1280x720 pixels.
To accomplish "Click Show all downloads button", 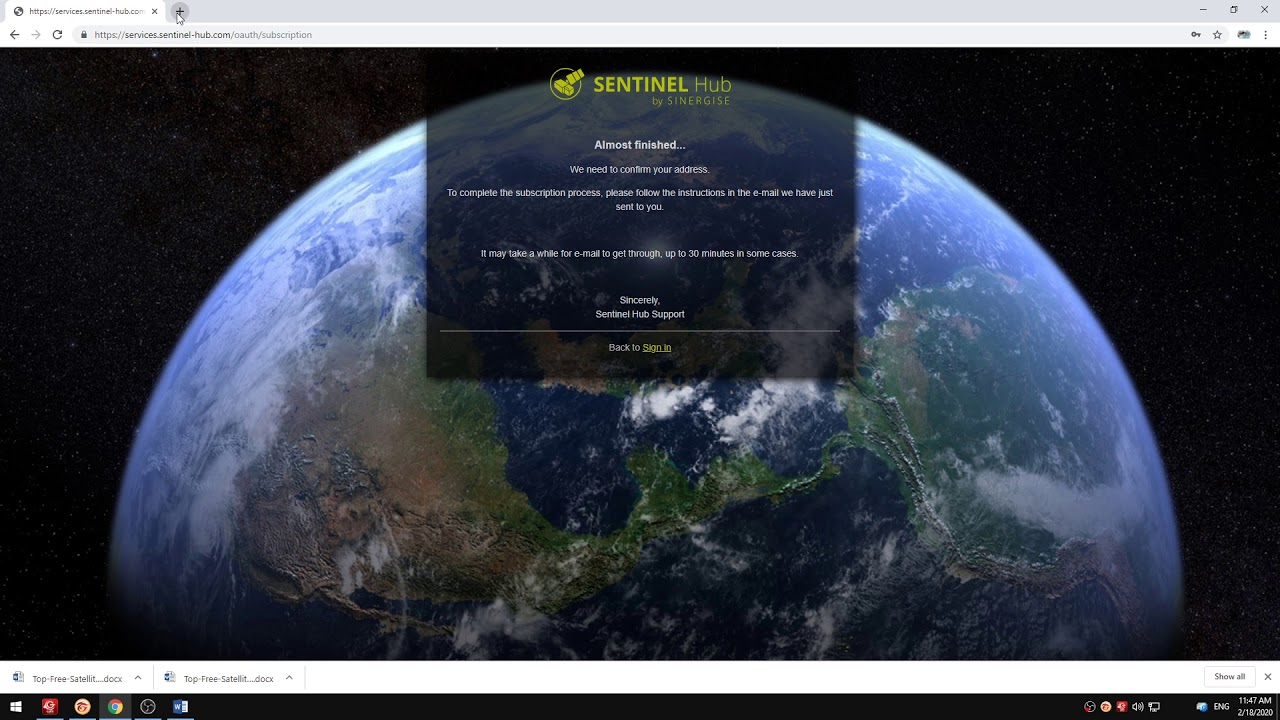I will (1230, 677).
